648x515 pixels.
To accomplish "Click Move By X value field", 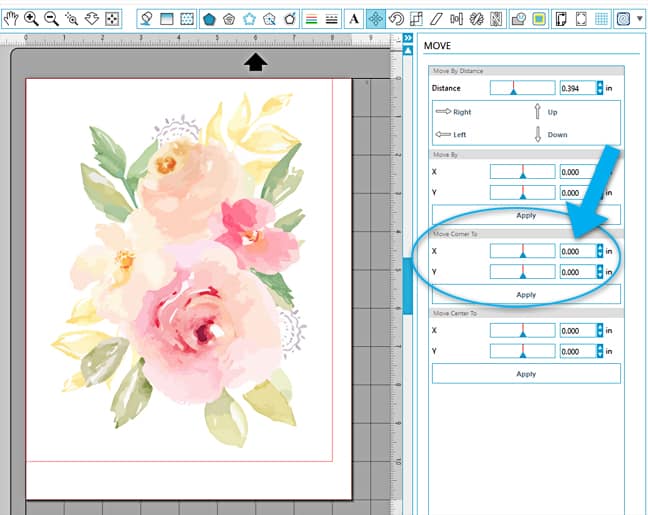I will (578, 172).
